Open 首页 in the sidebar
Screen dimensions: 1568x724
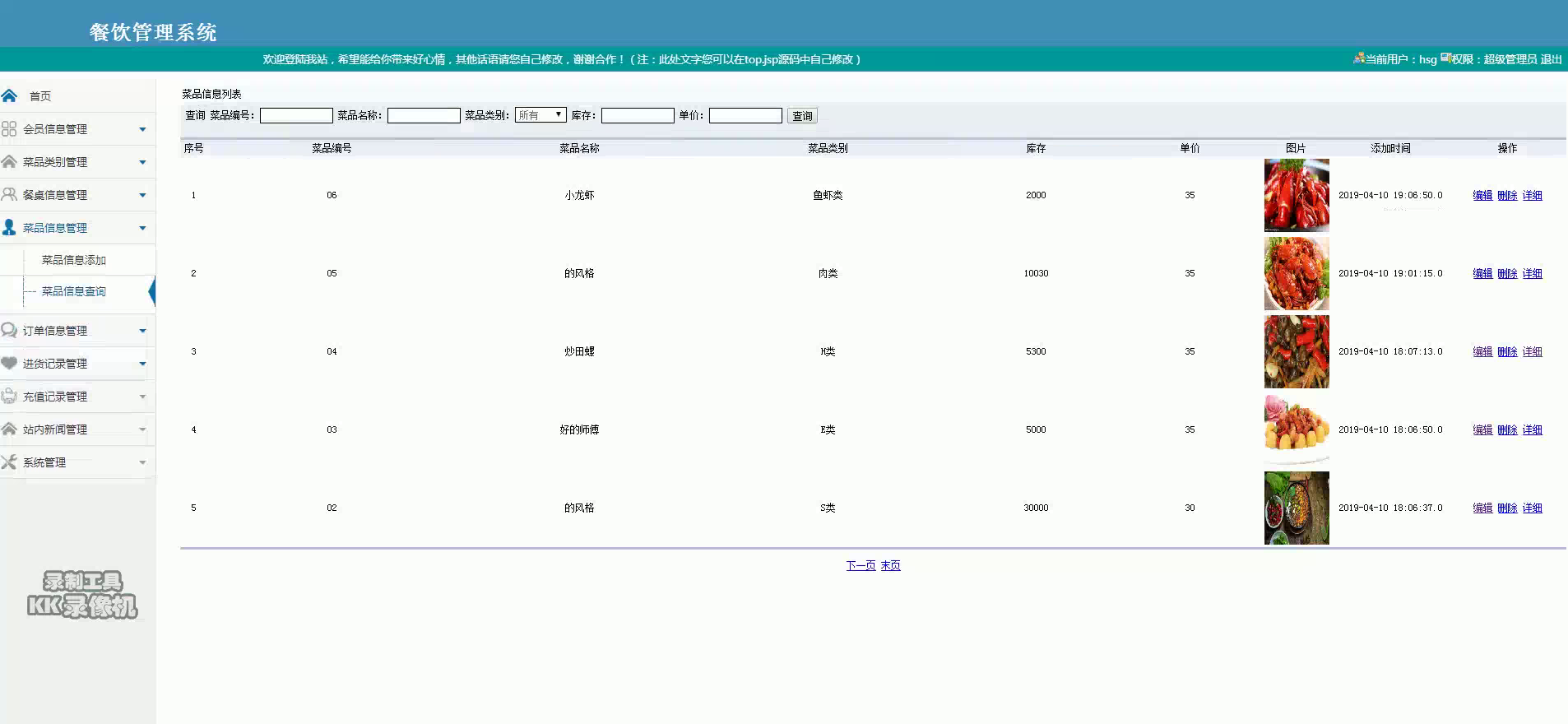40,96
